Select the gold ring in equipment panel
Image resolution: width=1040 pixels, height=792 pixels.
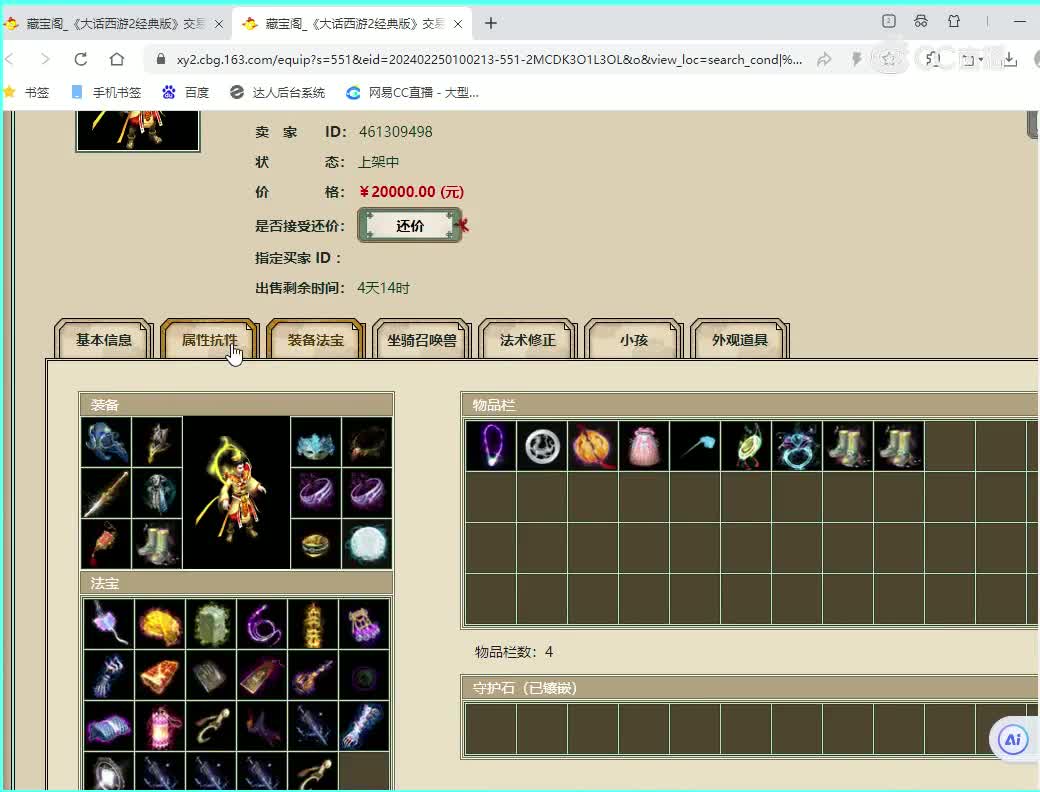pyautogui.click(x=316, y=544)
